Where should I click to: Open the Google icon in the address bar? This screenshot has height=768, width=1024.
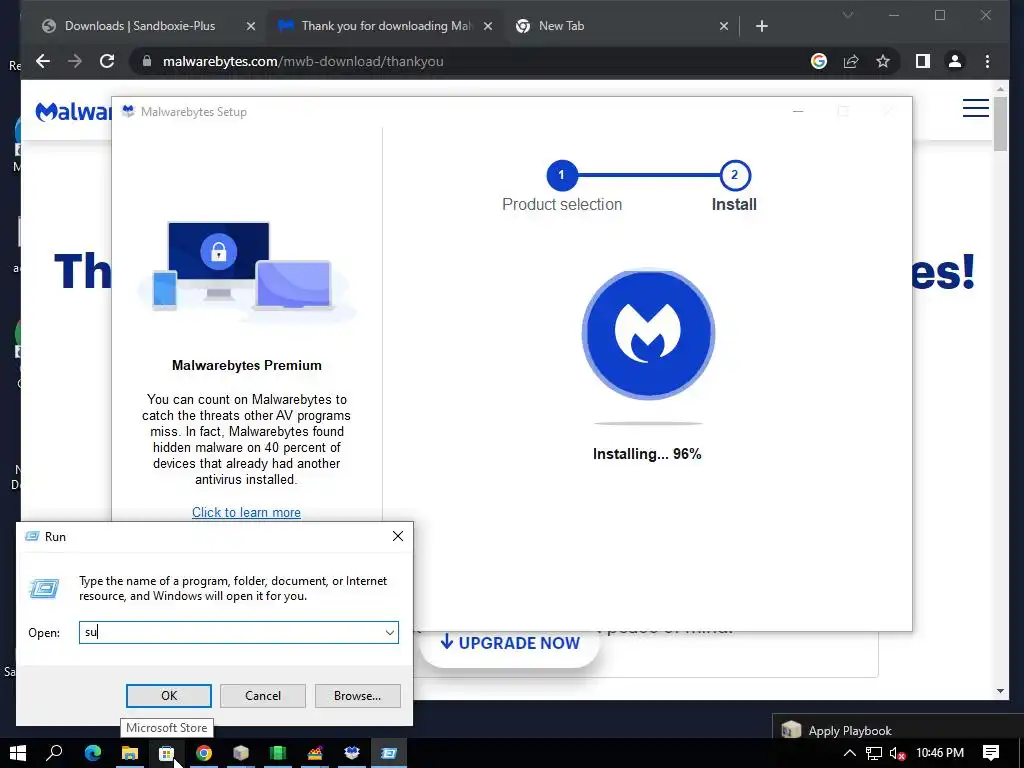click(818, 61)
